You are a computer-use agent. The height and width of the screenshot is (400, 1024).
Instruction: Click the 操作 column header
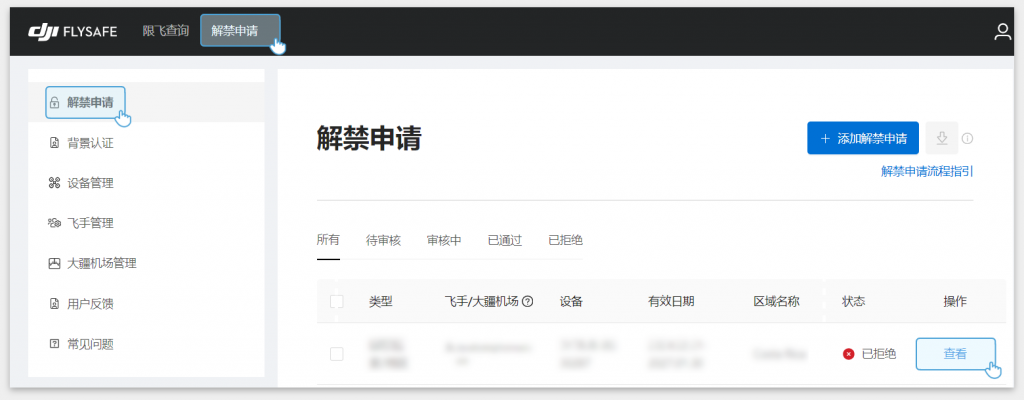(x=955, y=301)
